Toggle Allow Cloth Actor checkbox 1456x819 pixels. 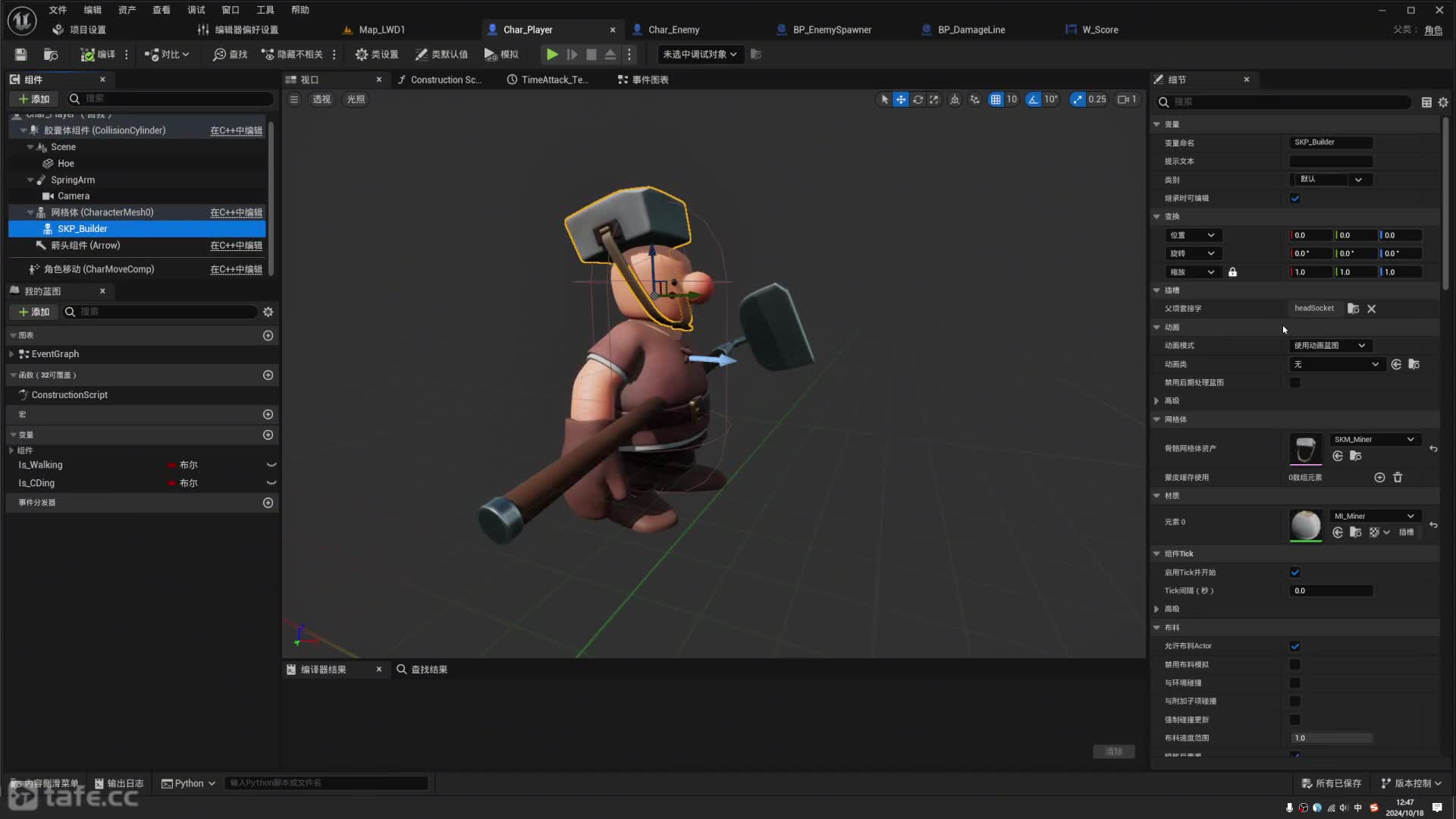(x=1295, y=646)
